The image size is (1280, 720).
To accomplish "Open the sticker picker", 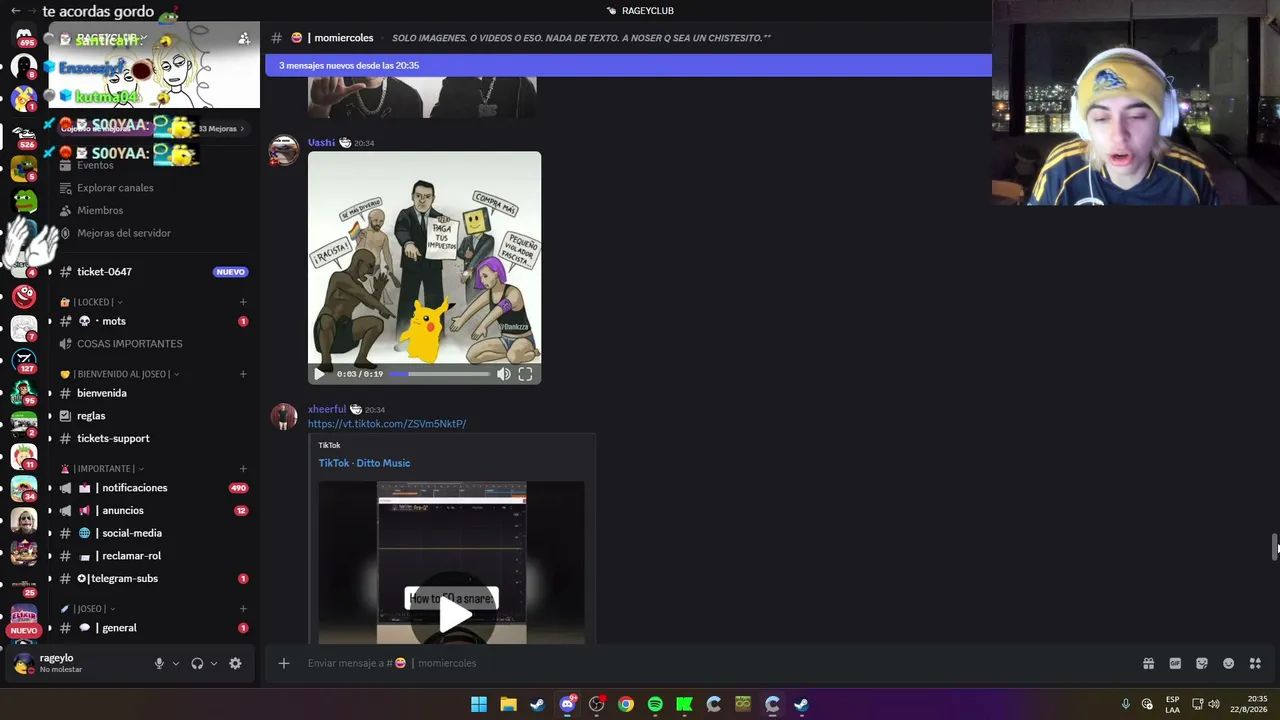I will [x=1202, y=663].
